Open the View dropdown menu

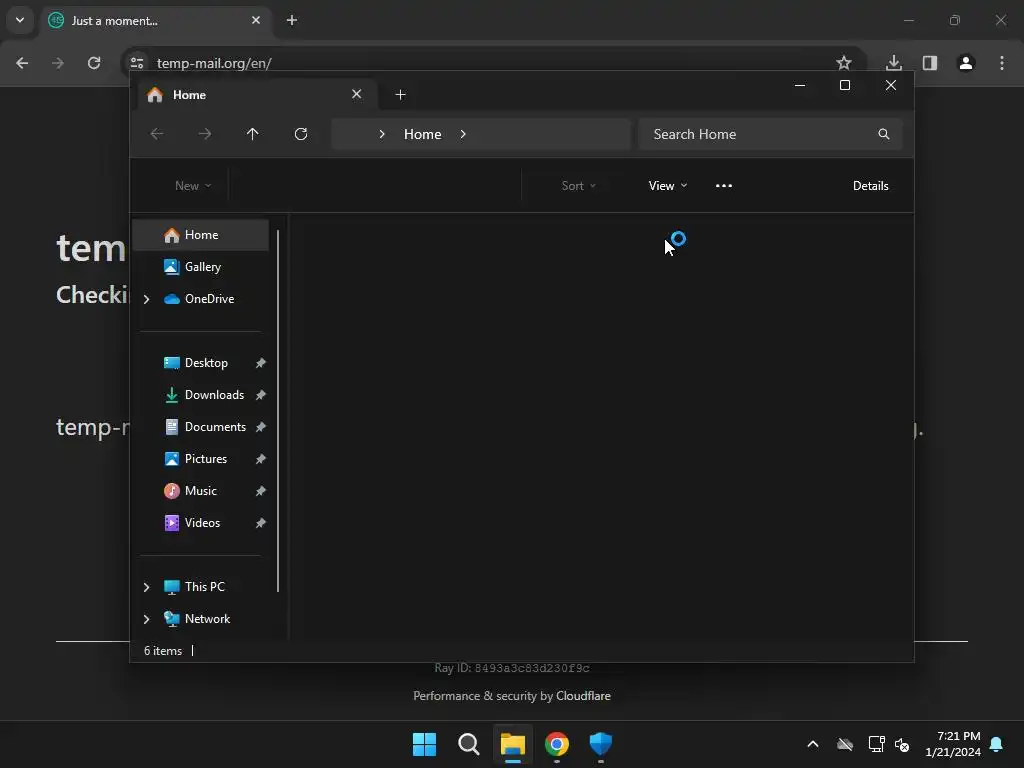coord(667,185)
